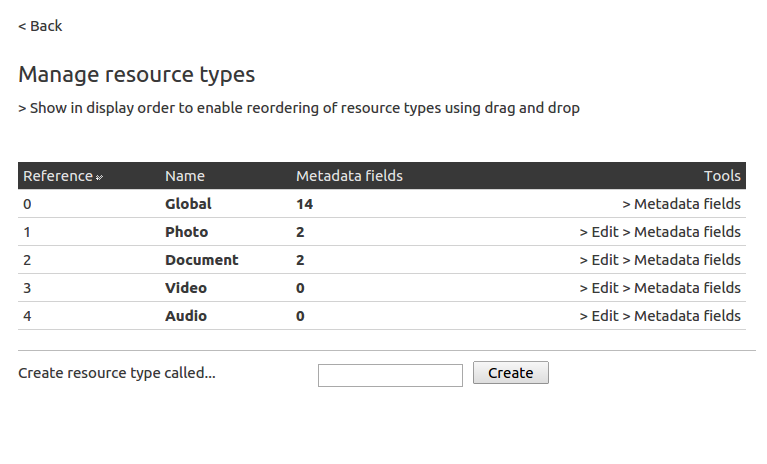Click the metadata count '2' in the Document row
The image size is (767, 464).
[x=300, y=260]
